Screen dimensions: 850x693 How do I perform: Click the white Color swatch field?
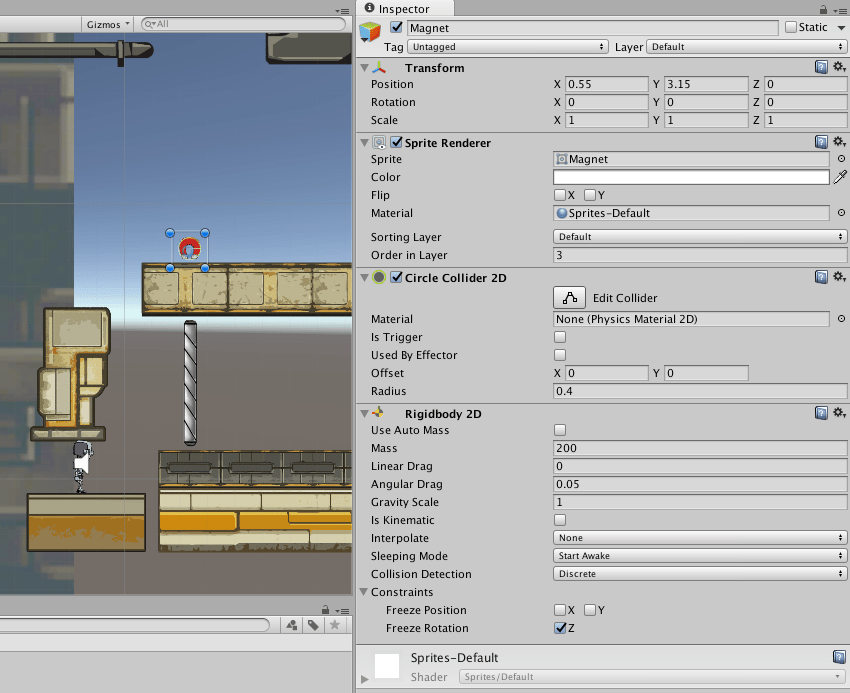pyautogui.click(x=691, y=177)
